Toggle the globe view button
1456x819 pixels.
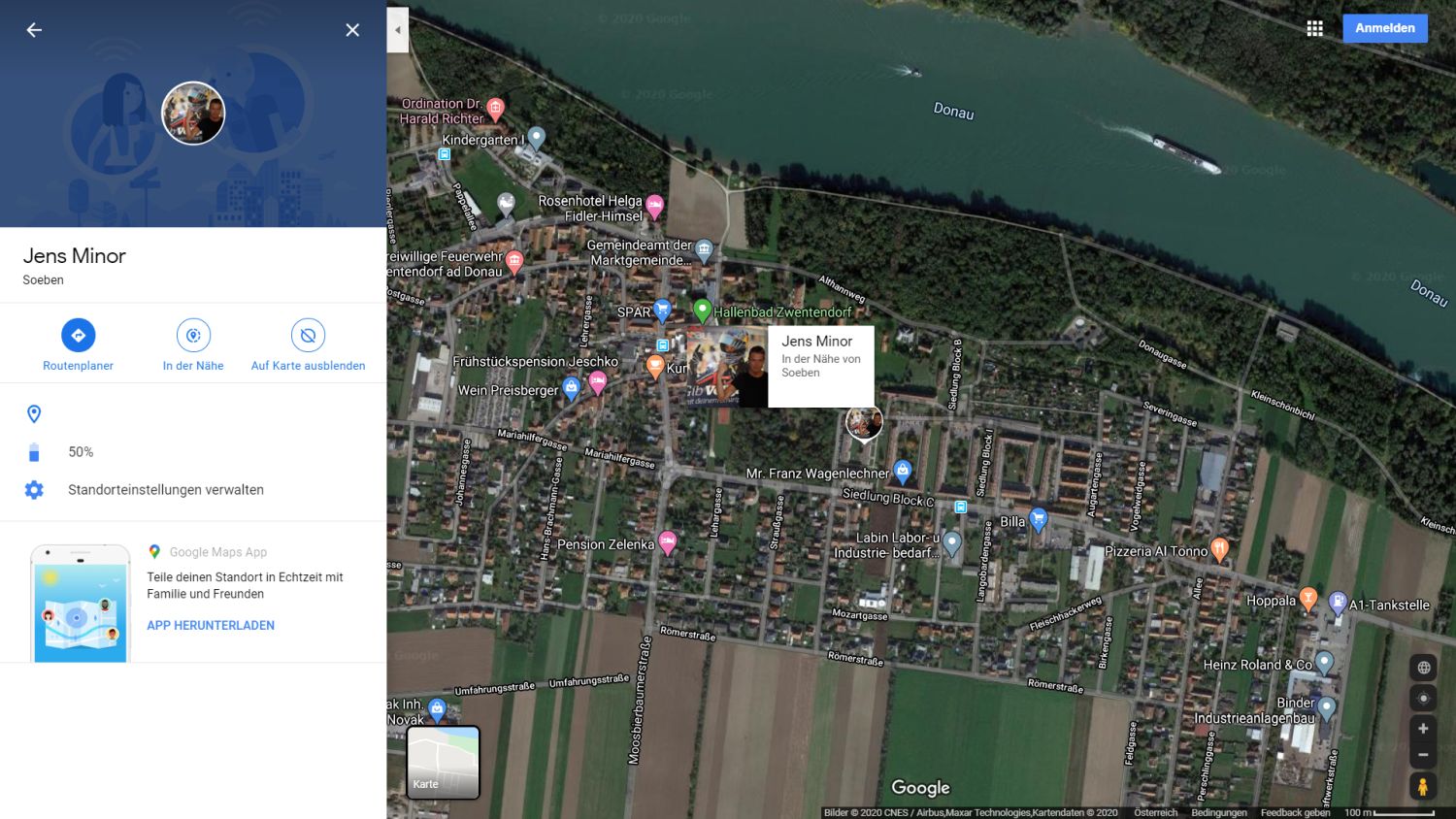(x=1423, y=668)
